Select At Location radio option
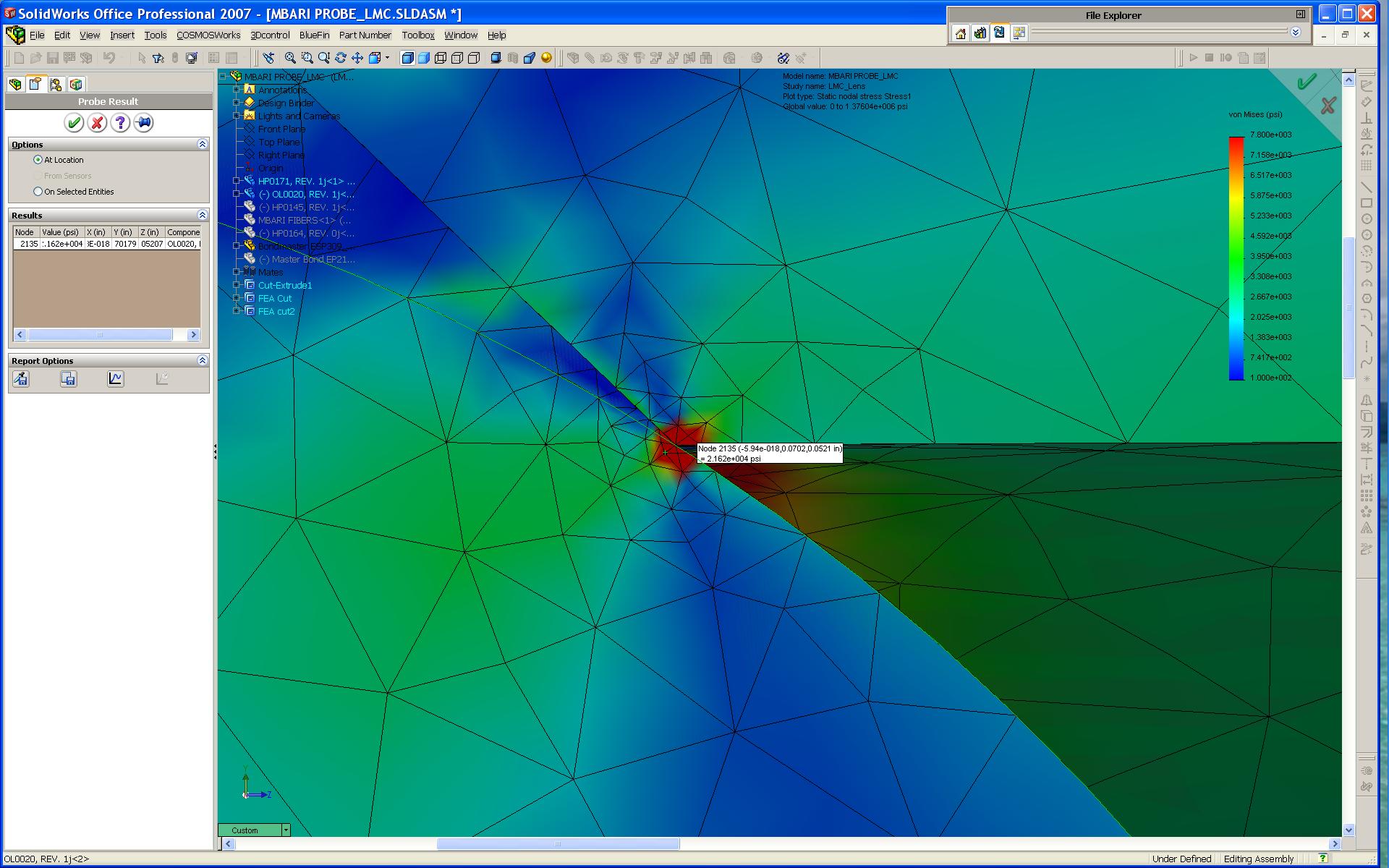Image resolution: width=1389 pixels, height=868 pixels. click(x=38, y=160)
